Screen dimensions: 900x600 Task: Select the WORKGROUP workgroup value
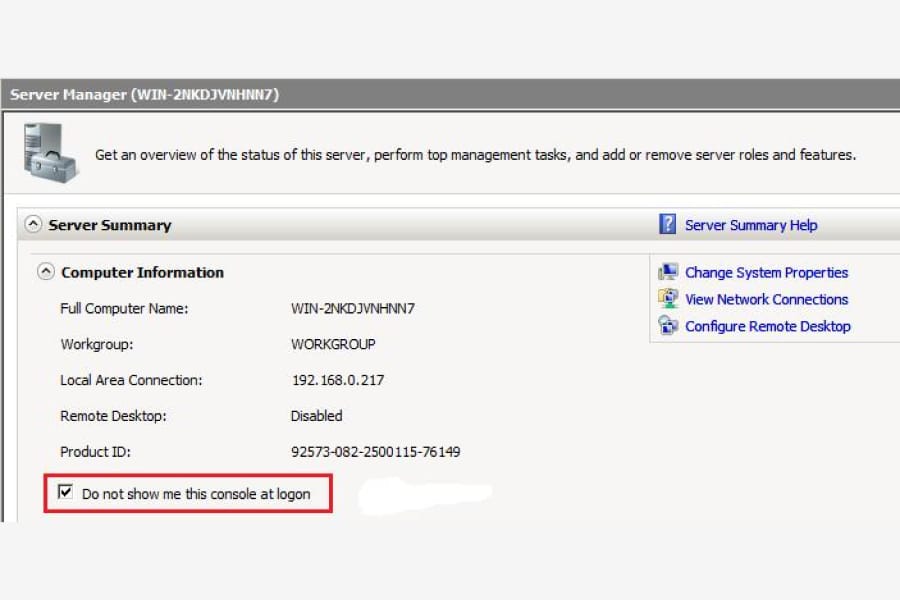(x=333, y=344)
